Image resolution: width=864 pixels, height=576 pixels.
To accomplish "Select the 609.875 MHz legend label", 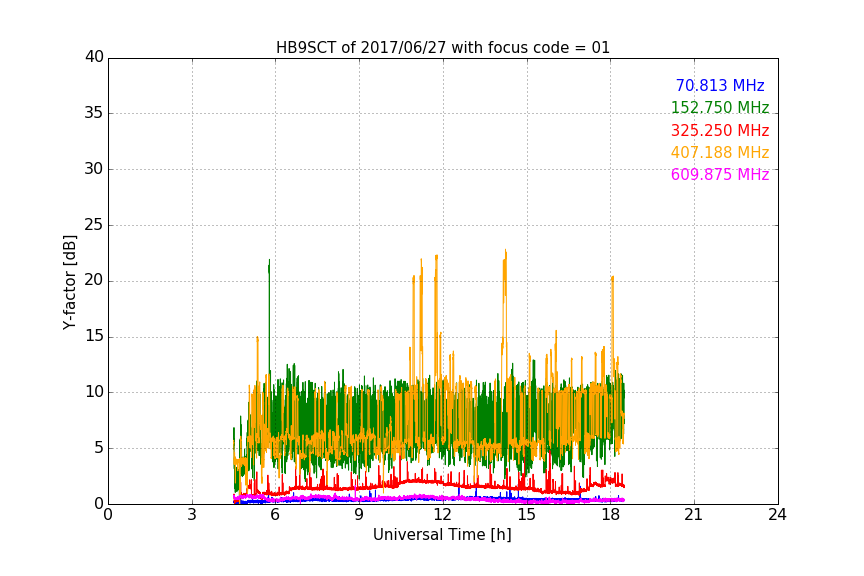I will [x=720, y=175].
